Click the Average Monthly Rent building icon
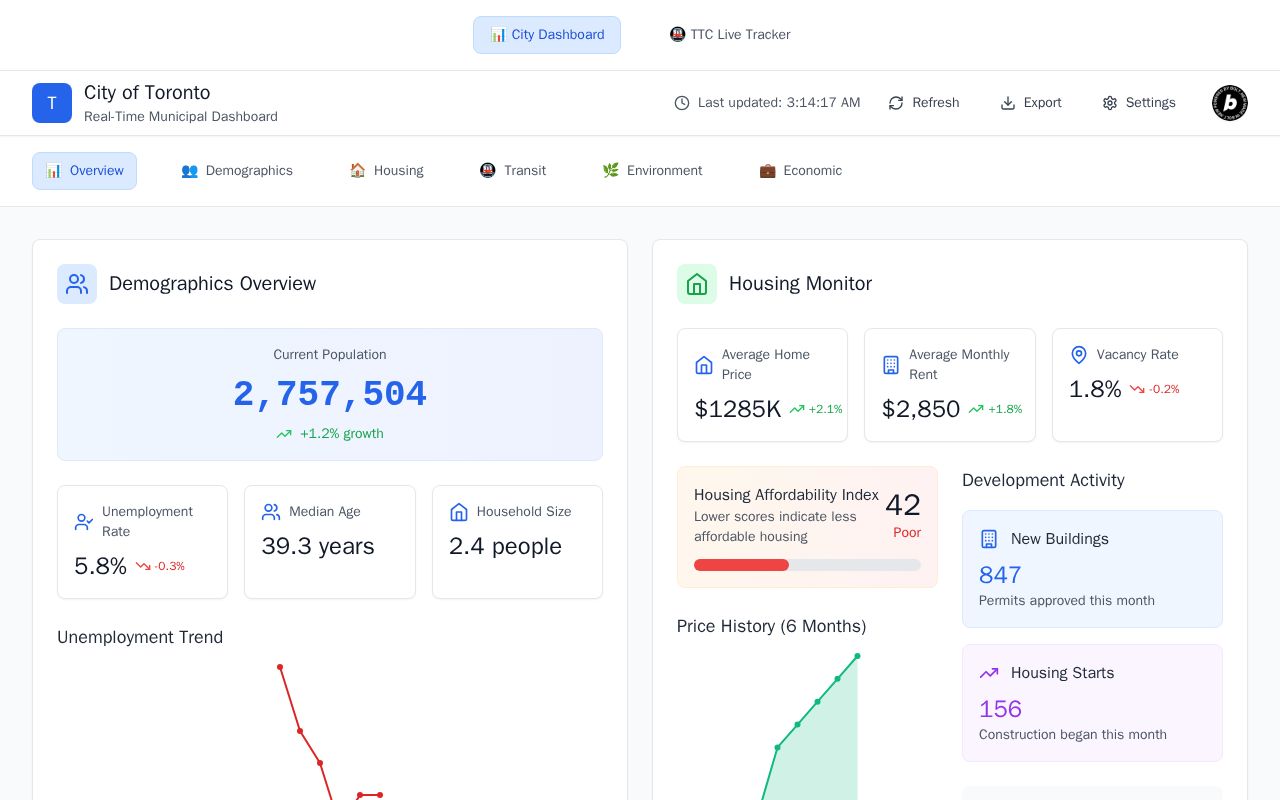This screenshot has height=800, width=1280. coord(891,365)
